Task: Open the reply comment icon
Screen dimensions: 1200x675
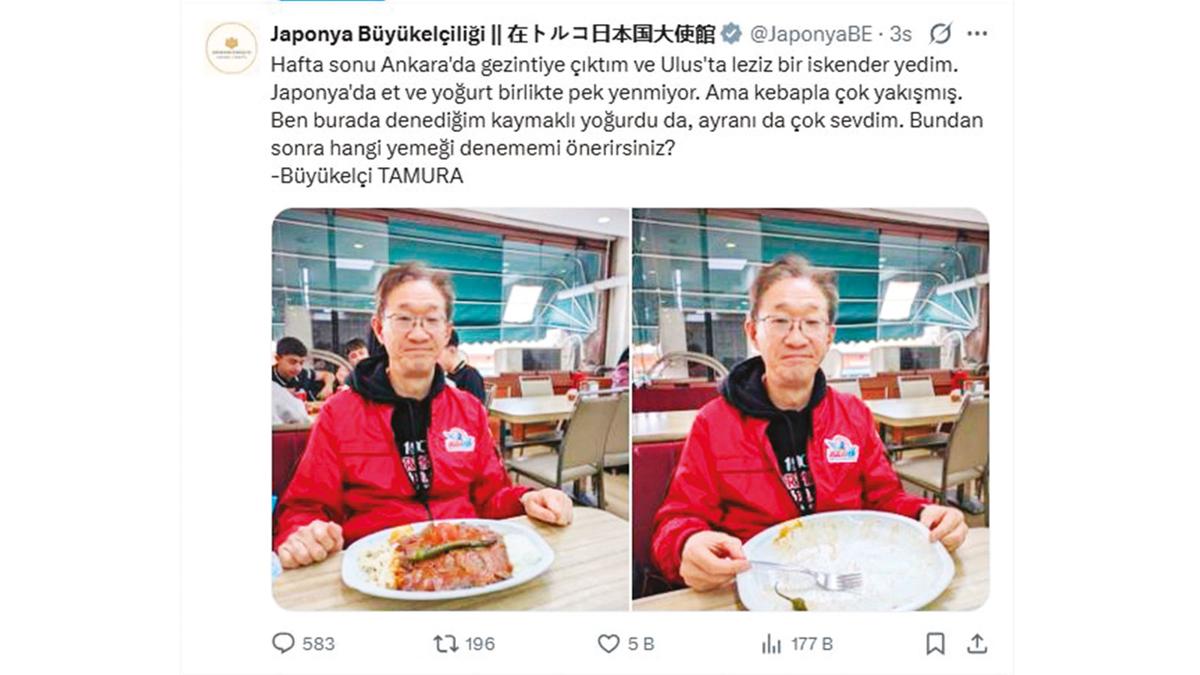Action: click(283, 643)
